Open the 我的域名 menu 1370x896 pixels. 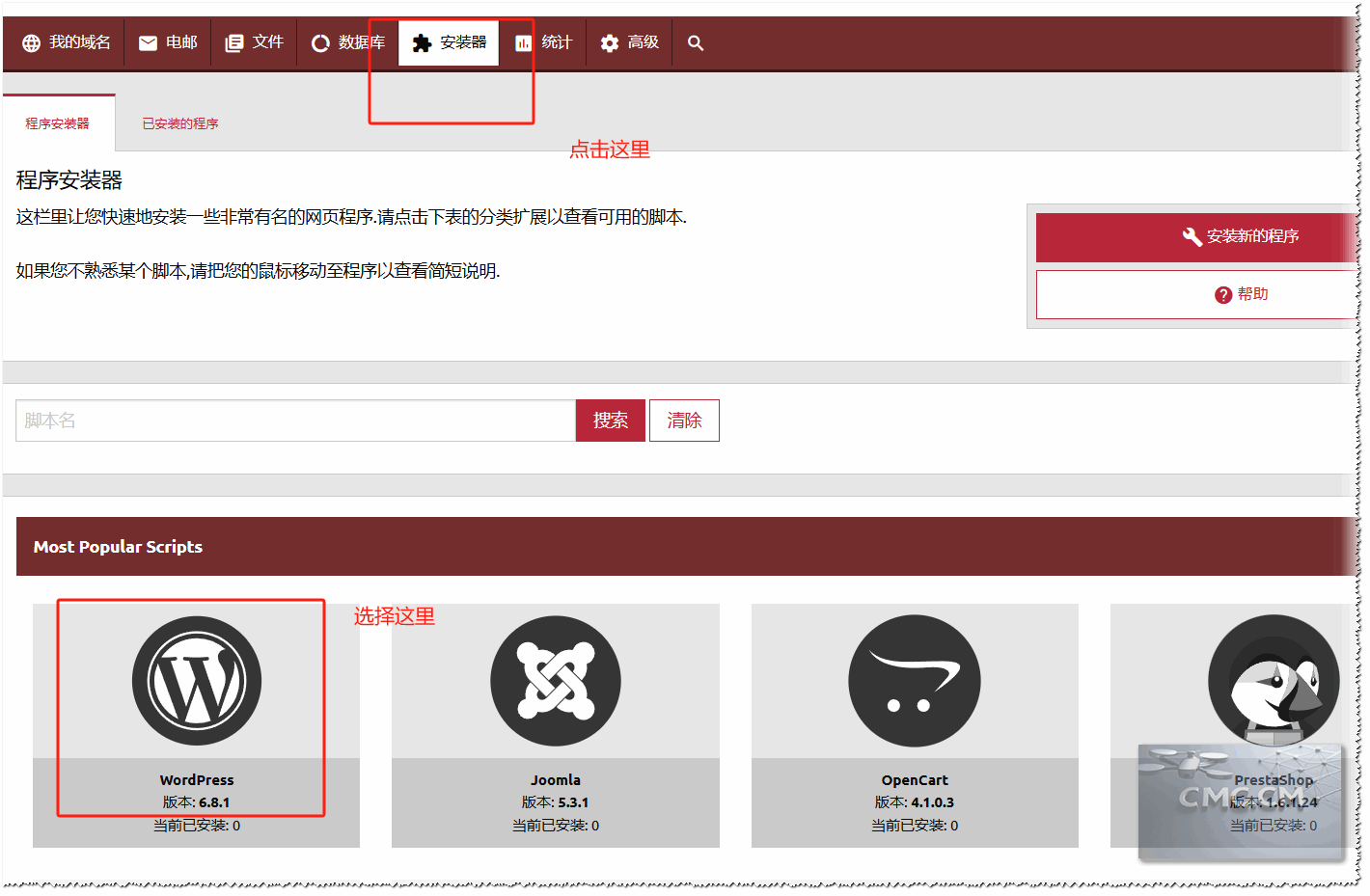point(67,42)
